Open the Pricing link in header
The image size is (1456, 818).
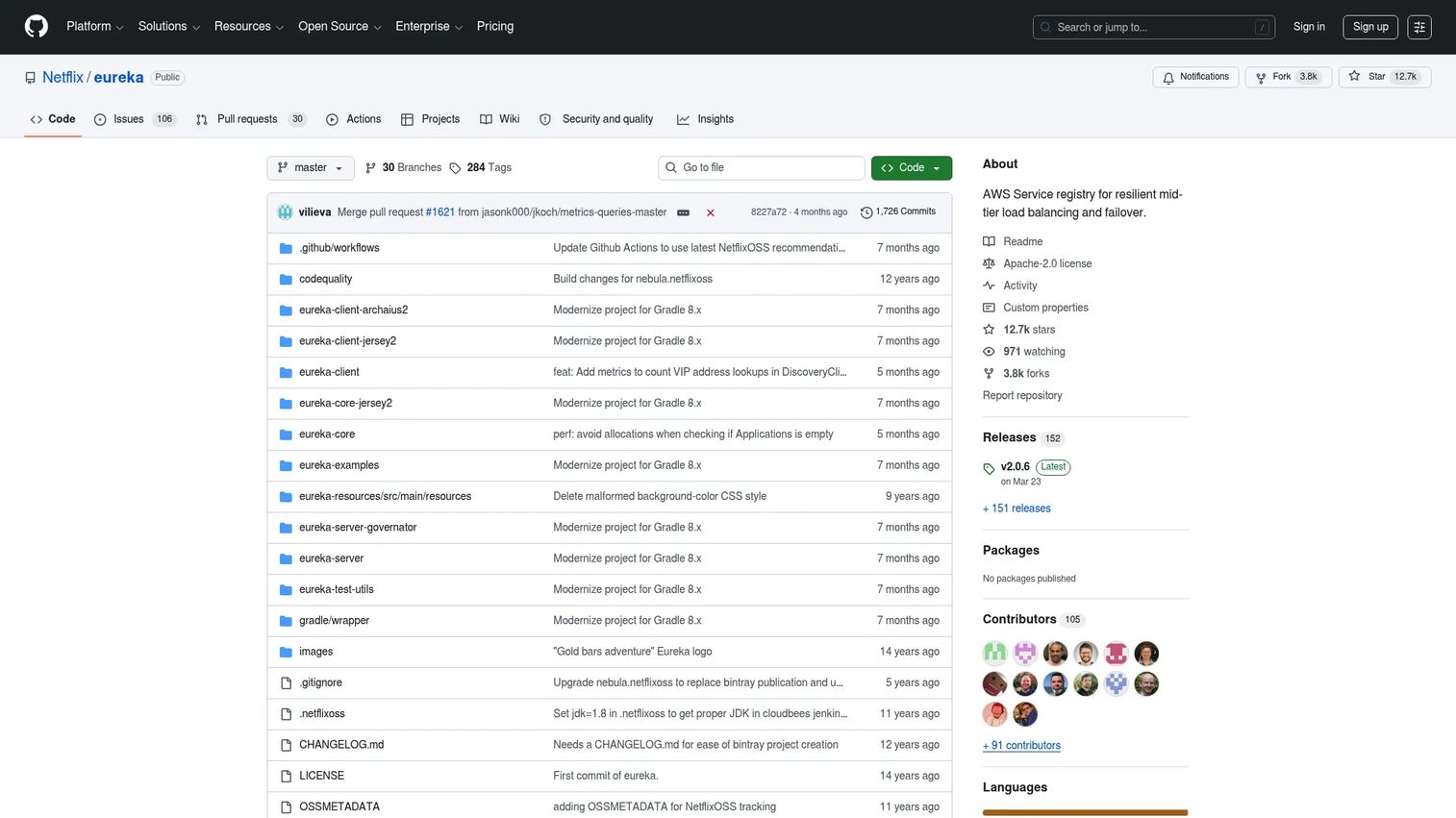495,27
